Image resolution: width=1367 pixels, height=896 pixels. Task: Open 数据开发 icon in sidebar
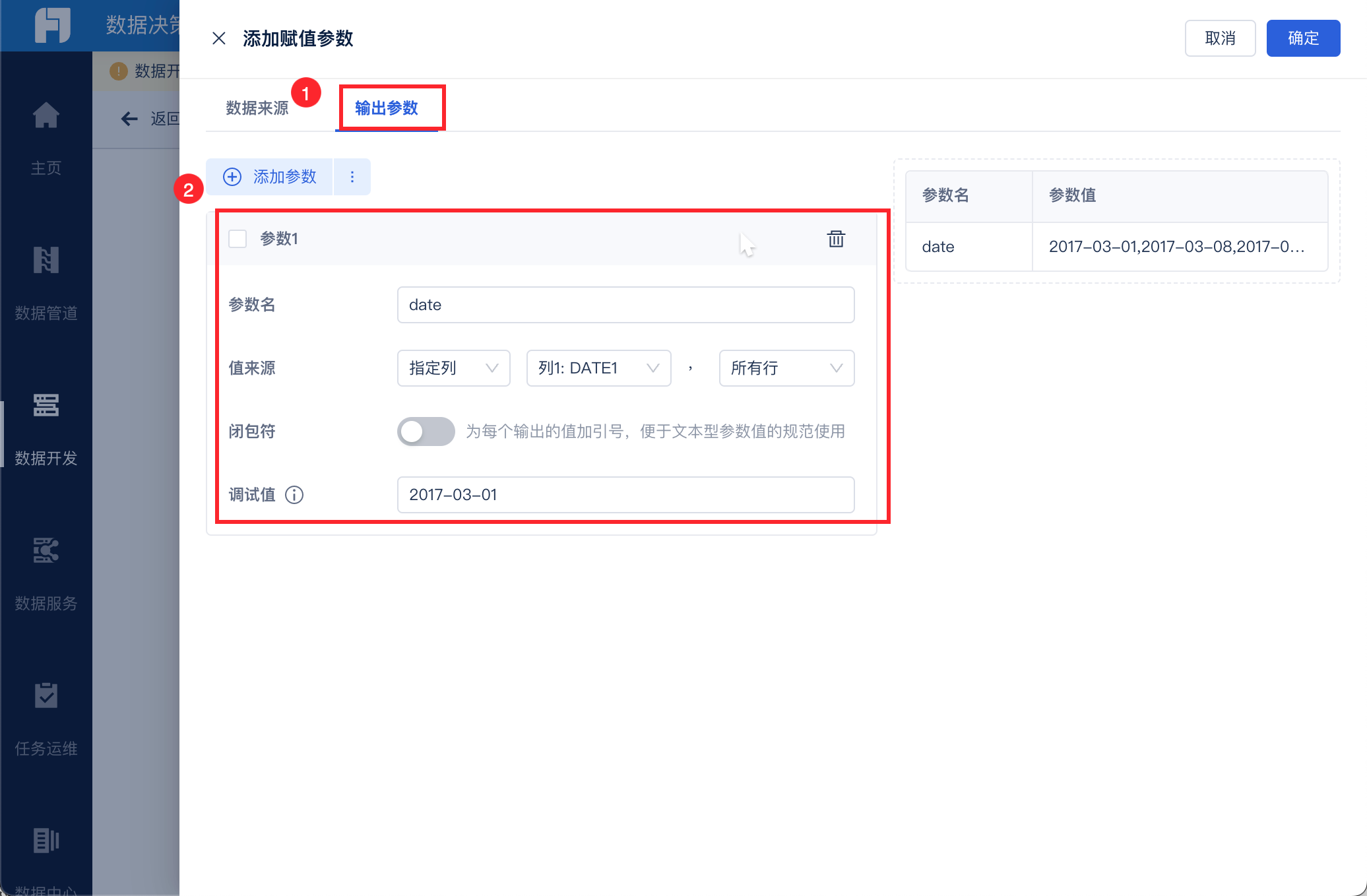coord(46,406)
